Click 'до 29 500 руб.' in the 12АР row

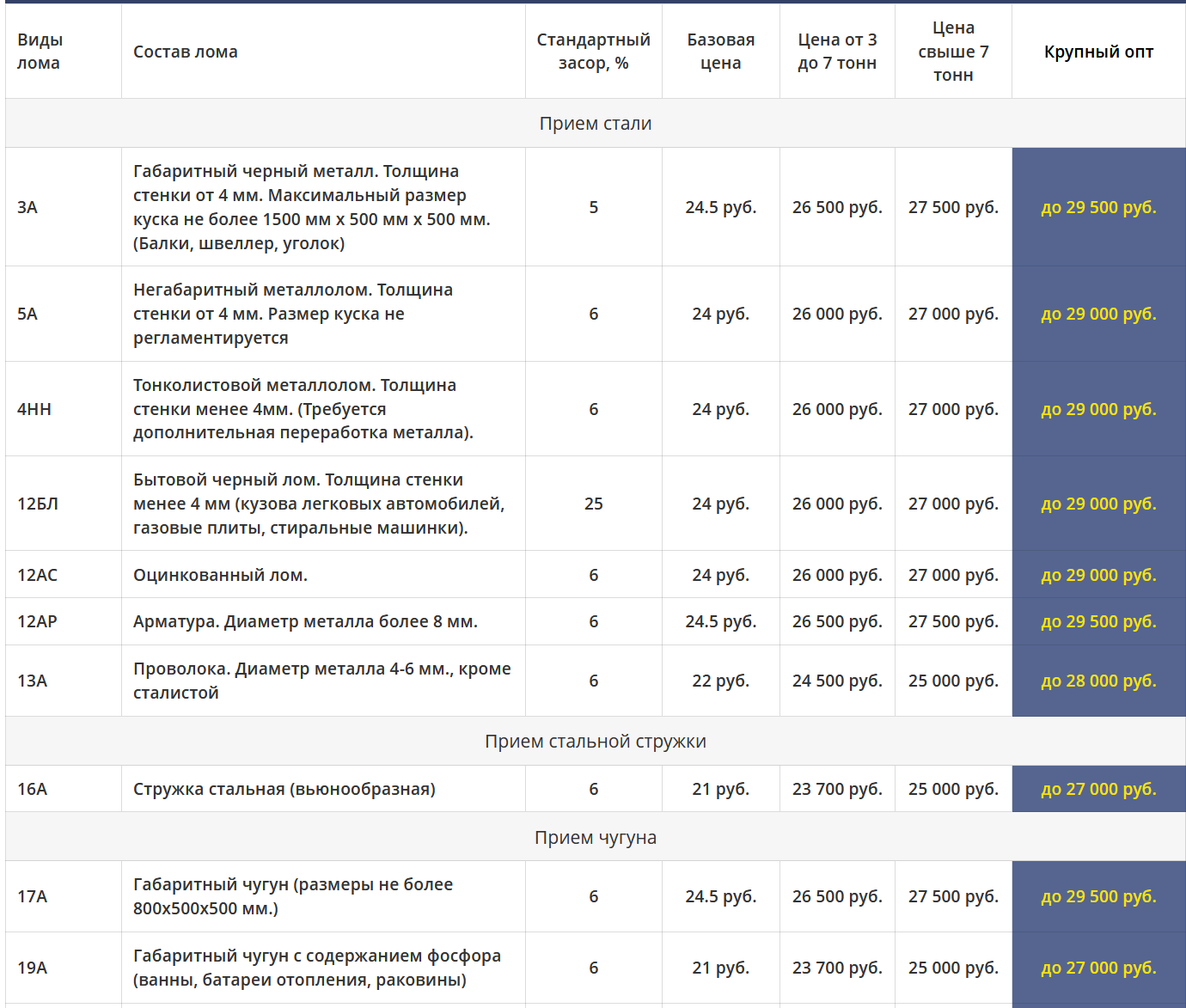point(1098,621)
